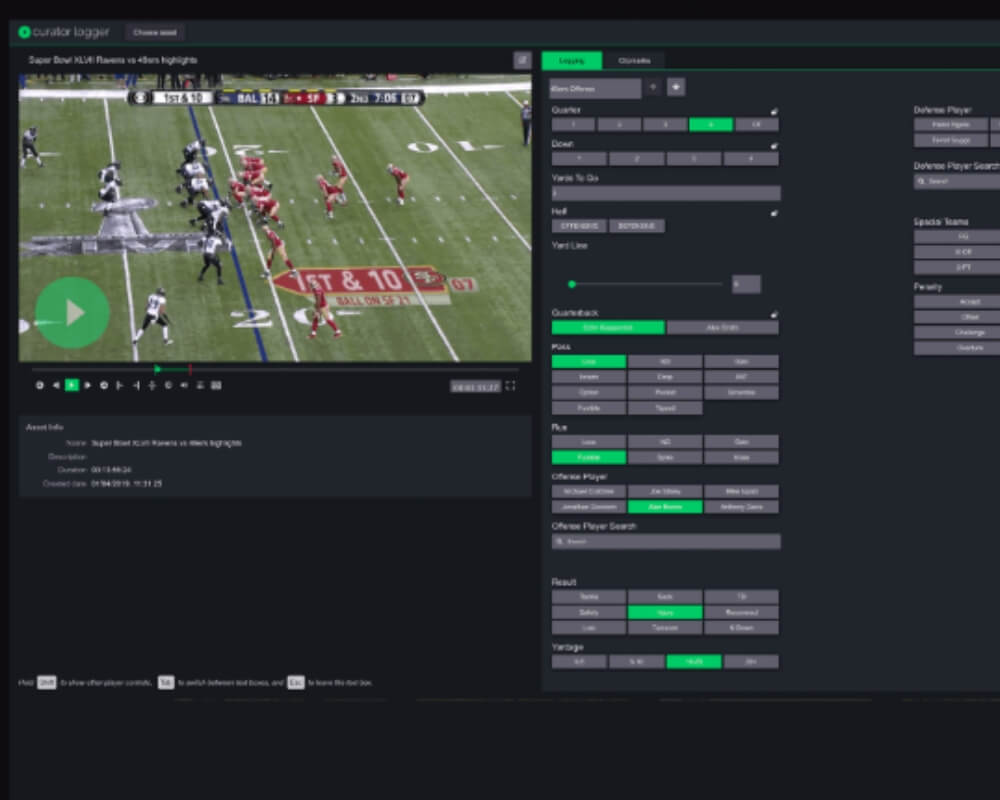
Task: Select Down 2
Action: 636,159
